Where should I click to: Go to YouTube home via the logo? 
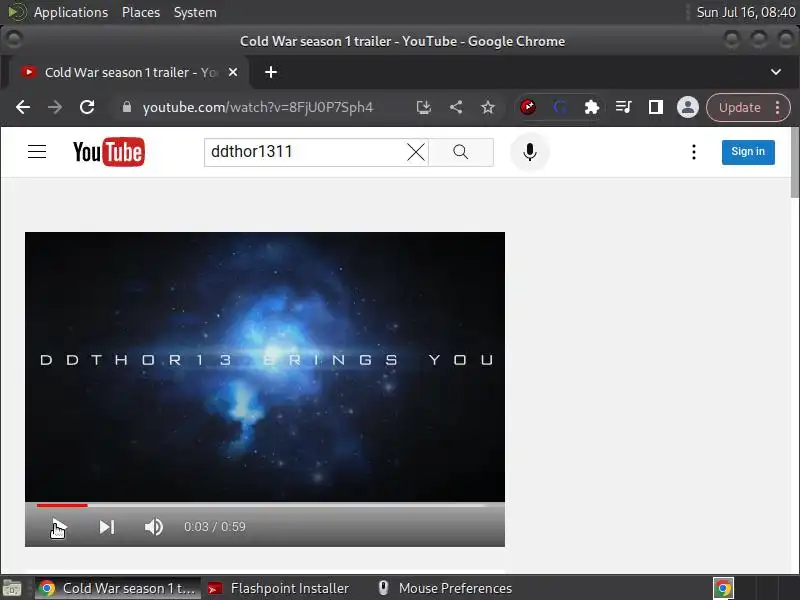pyautogui.click(x=109, y=152)
